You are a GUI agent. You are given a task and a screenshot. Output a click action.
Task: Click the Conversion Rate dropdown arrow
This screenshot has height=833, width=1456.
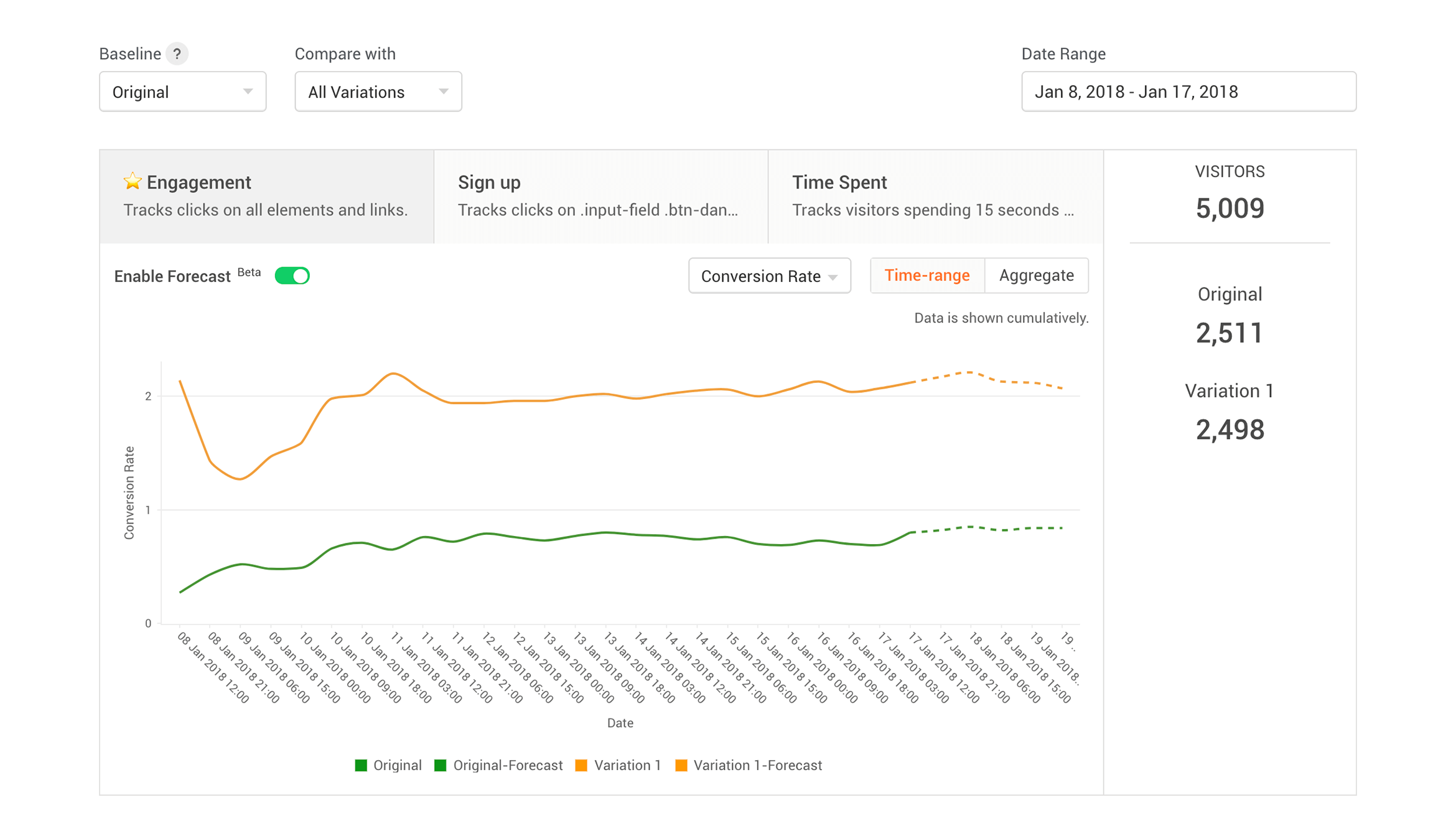coord(834,276)
